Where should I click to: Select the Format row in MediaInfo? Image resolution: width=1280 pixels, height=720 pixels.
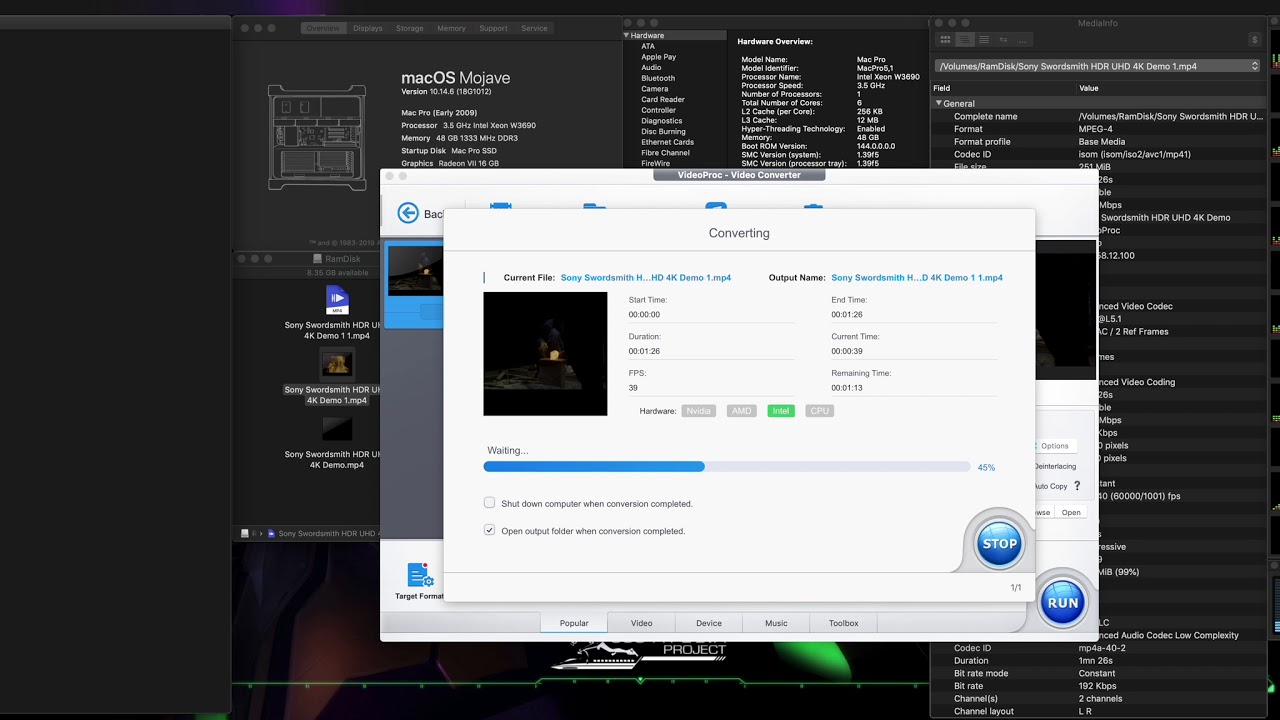click(x=1098, y=129)
